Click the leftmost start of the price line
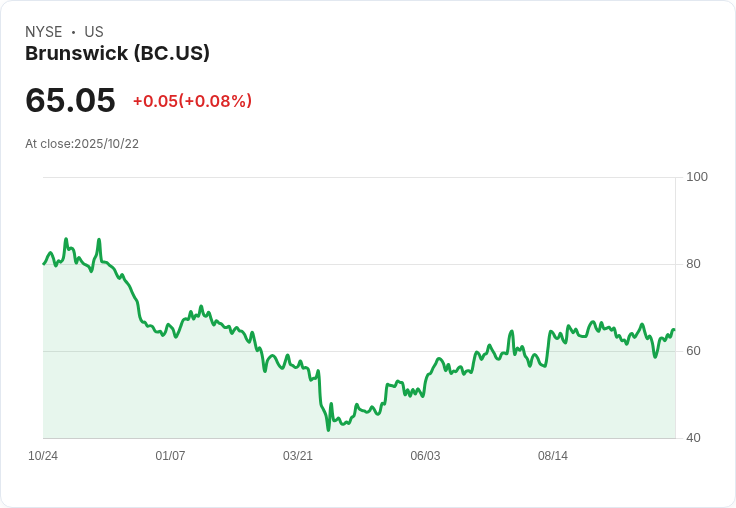 pos(44,263)
